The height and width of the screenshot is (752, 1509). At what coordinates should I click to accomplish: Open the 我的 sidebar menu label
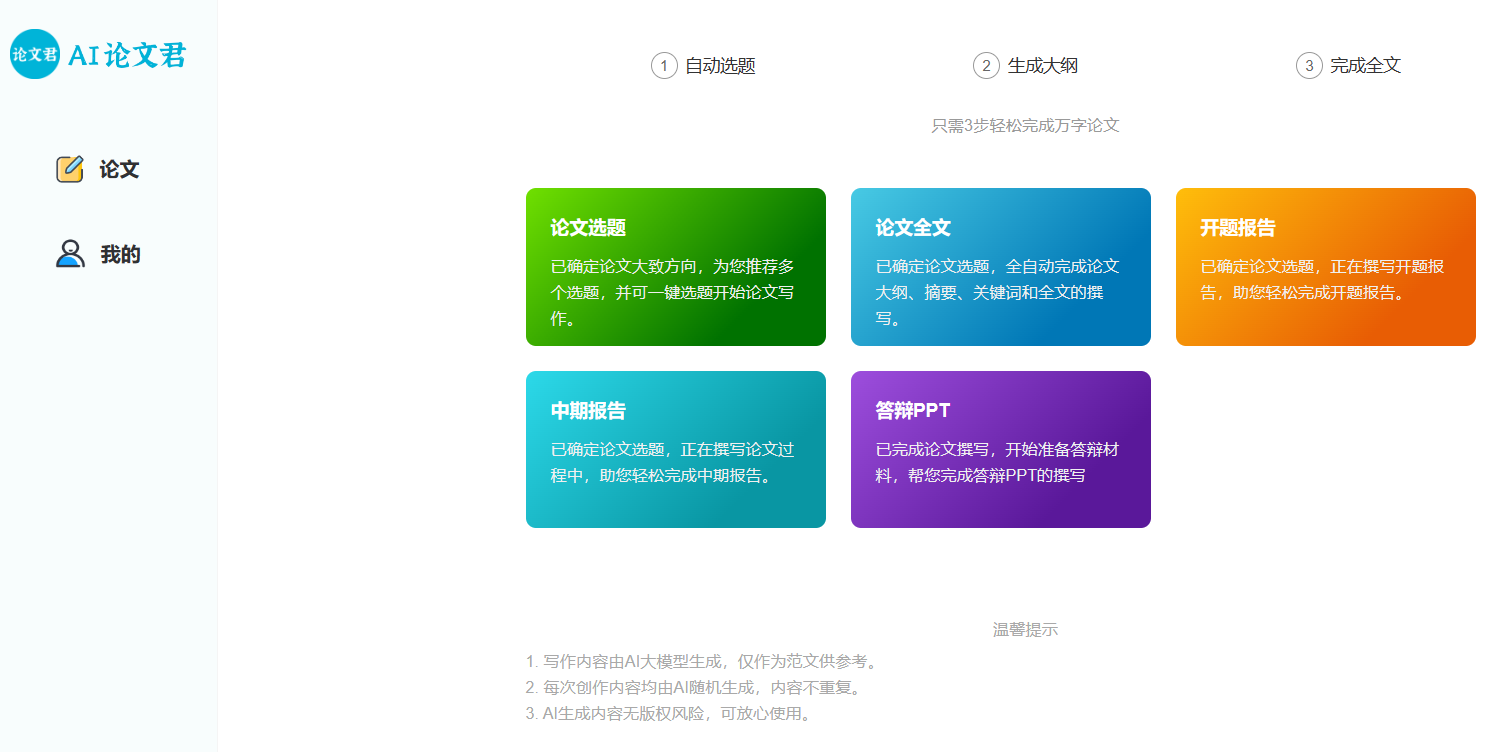click(120, 255)
